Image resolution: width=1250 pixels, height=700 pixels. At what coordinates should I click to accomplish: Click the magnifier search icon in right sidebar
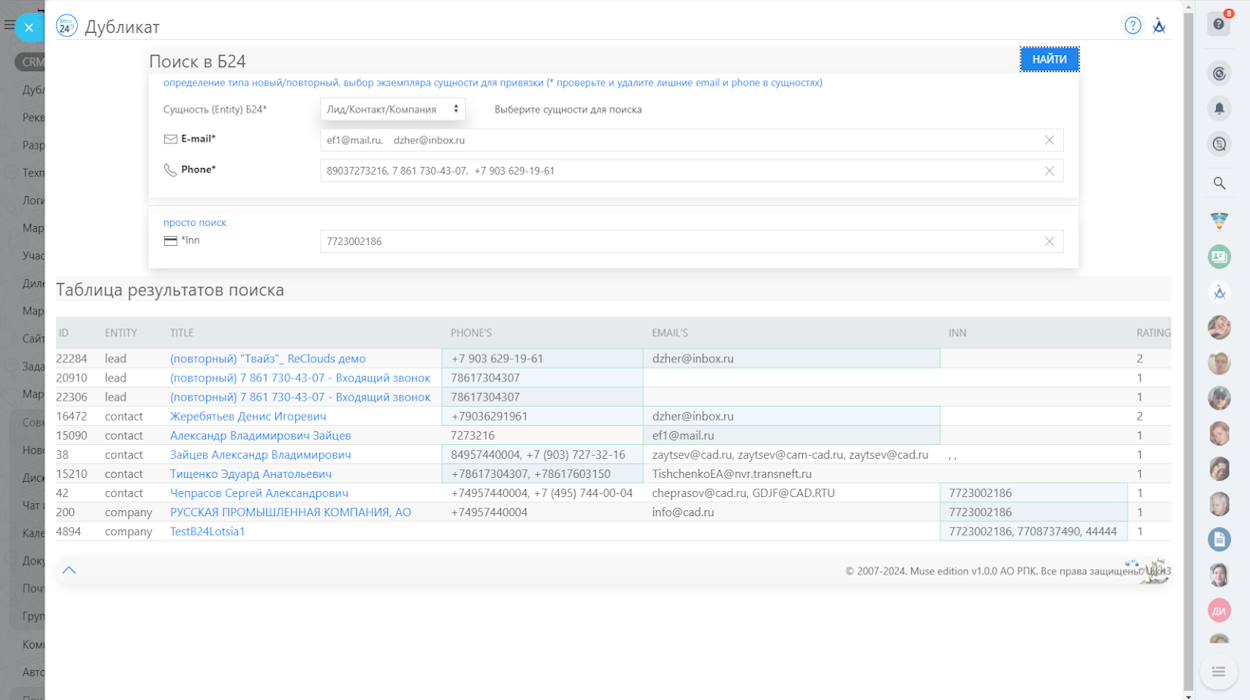[x=1219, y=183]
